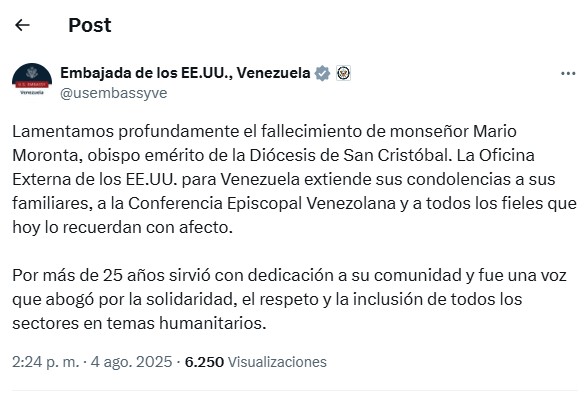Click the 2:24 p. m. timestamp
The image size is (588, 398).
tap(46, 362)
